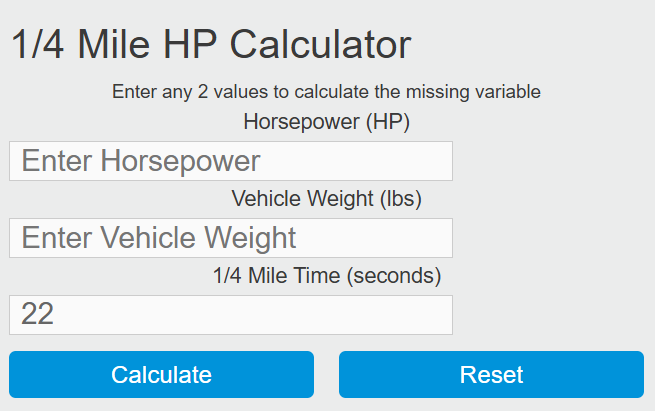Image resolution: width=655 pixels, height=411 pixels.
Task: Click the word "Calculator" in the page title
Action: 320,45
